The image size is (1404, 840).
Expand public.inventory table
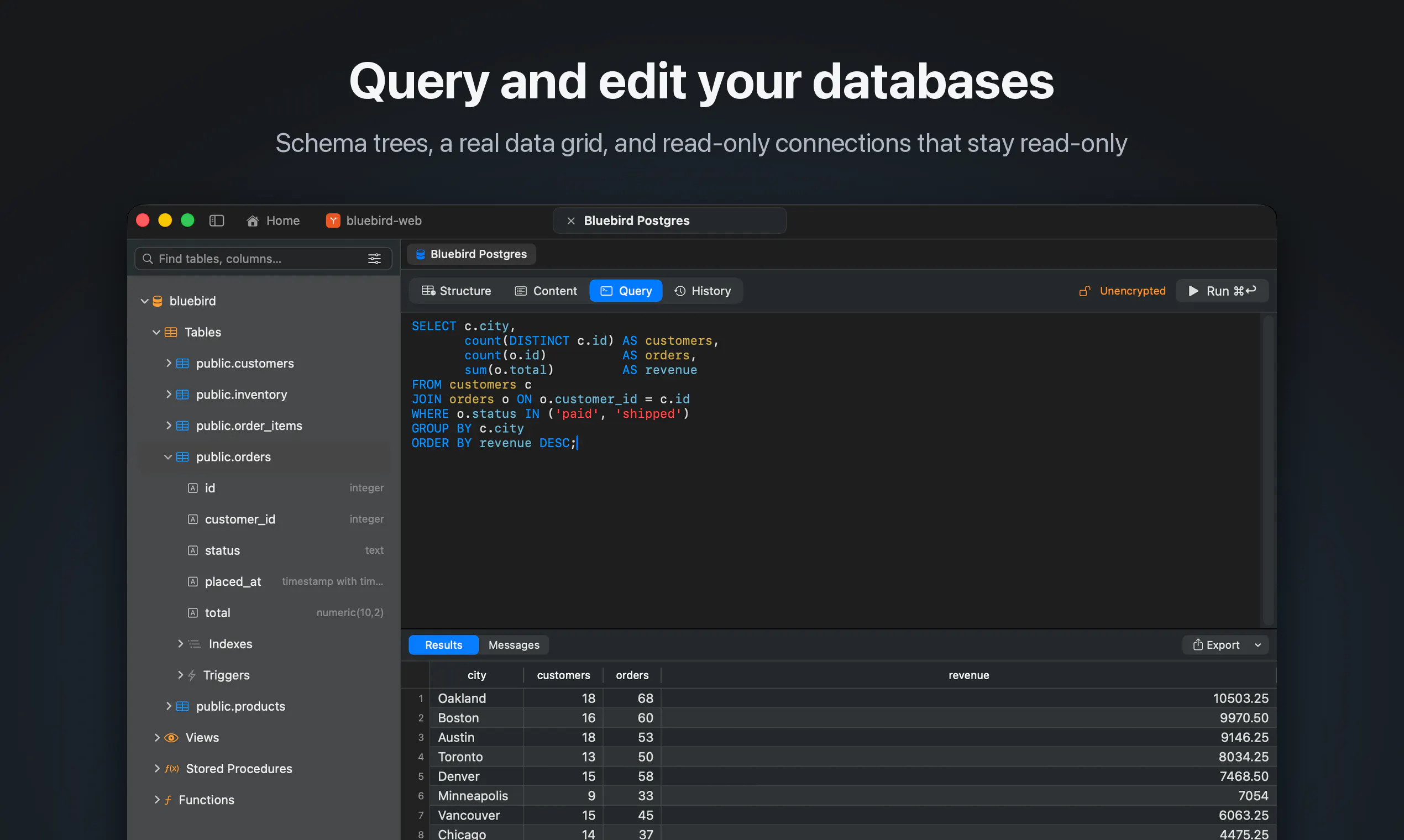click(x=168, y=394)
